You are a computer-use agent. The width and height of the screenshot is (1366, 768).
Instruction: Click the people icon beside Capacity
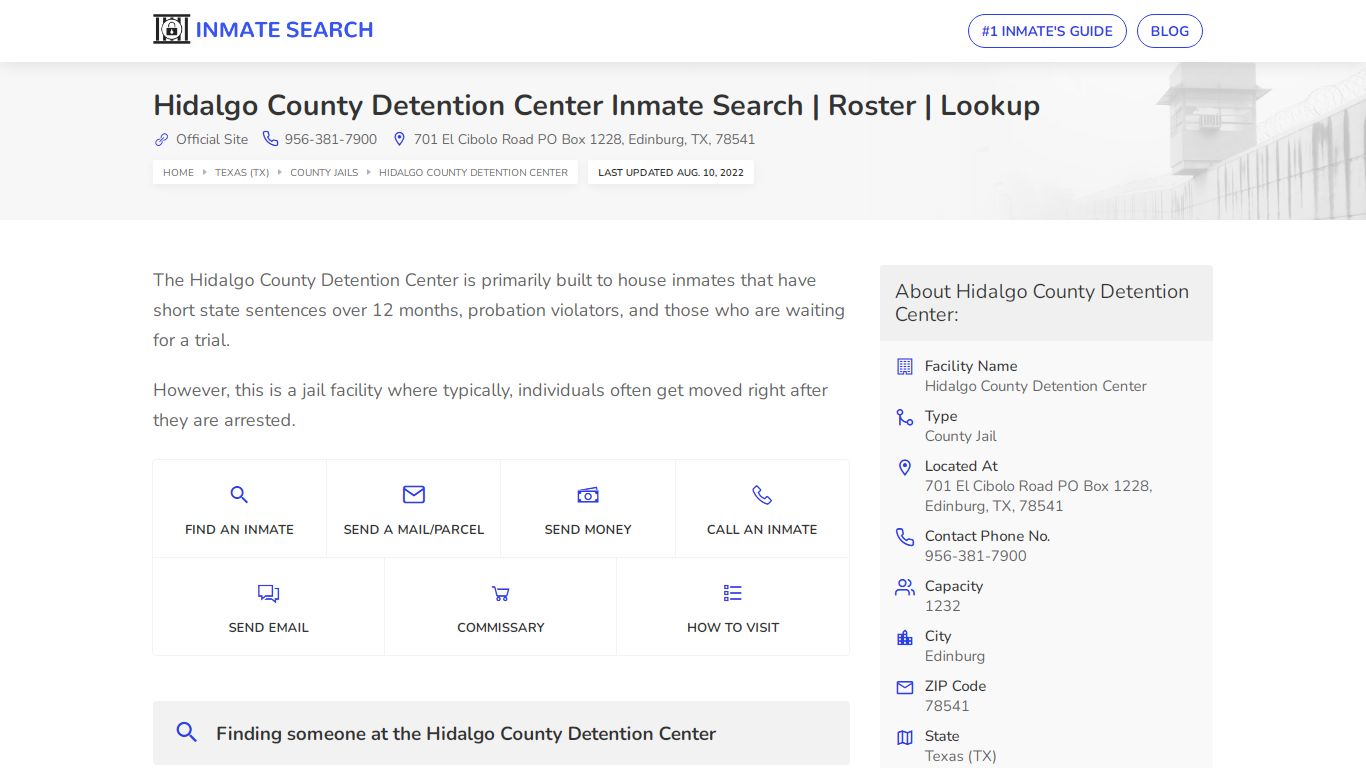pos(905,587)
